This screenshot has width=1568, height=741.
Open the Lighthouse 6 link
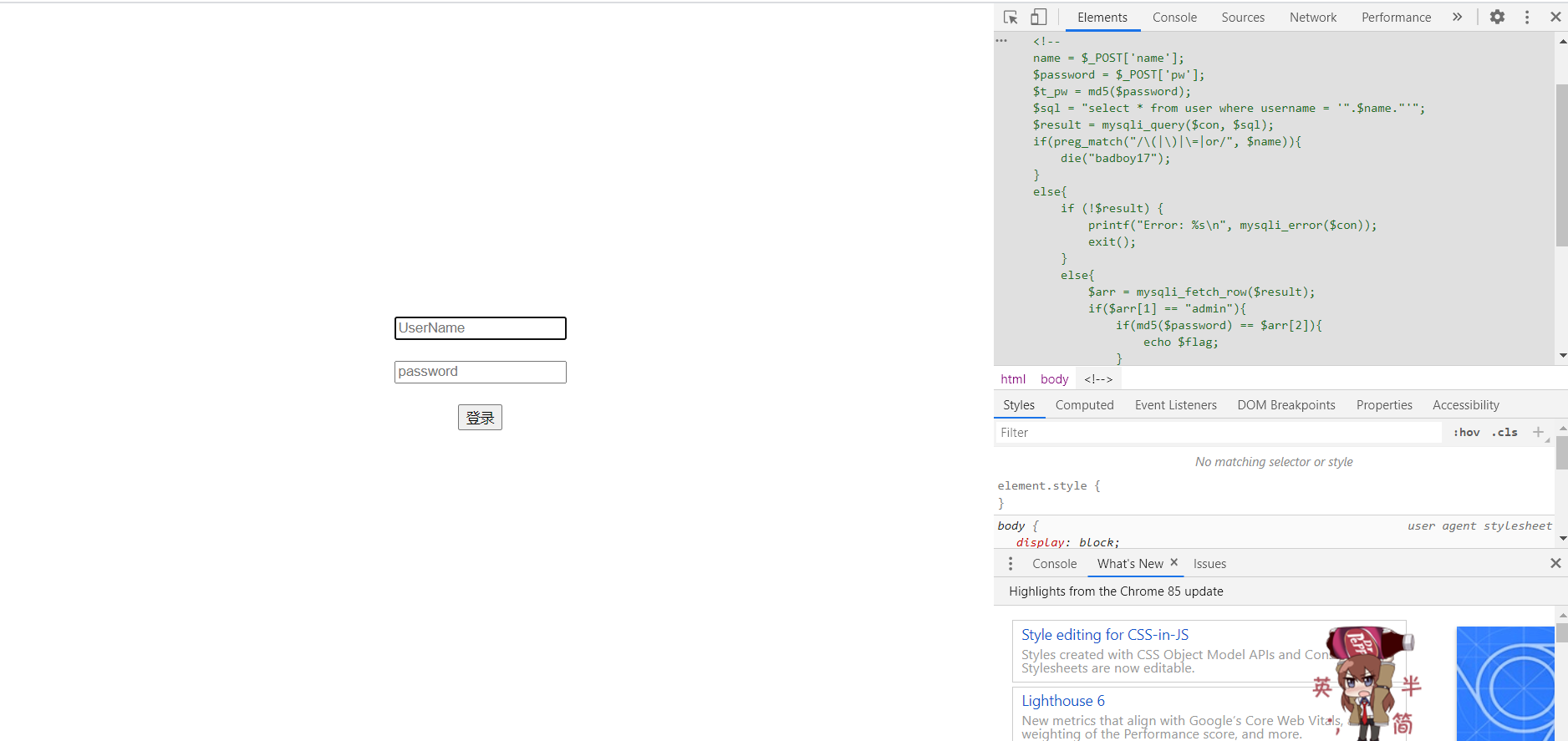[x=1062, y=701]
